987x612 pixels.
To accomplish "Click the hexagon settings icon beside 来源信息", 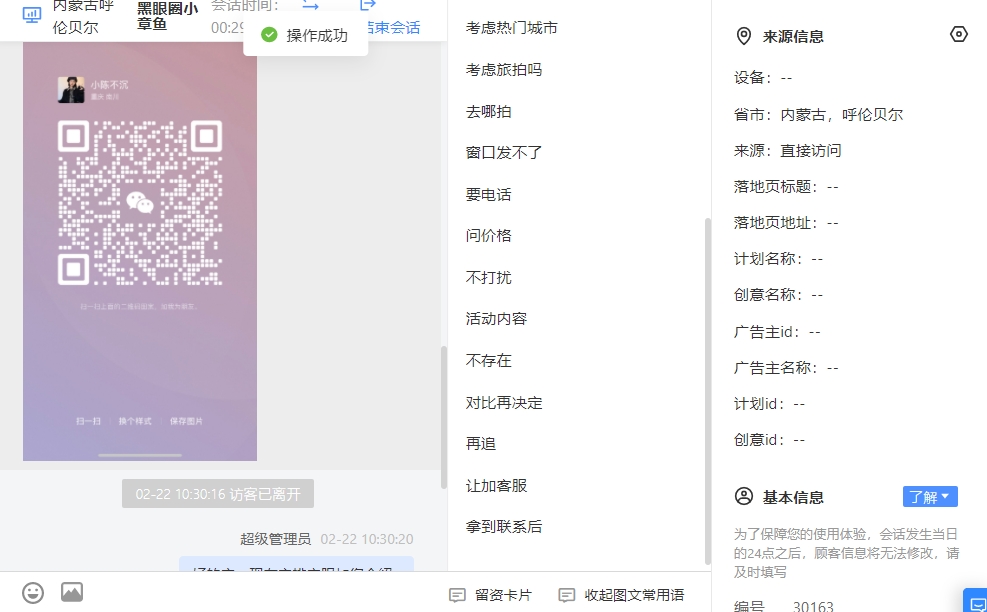I will [958, 34].
